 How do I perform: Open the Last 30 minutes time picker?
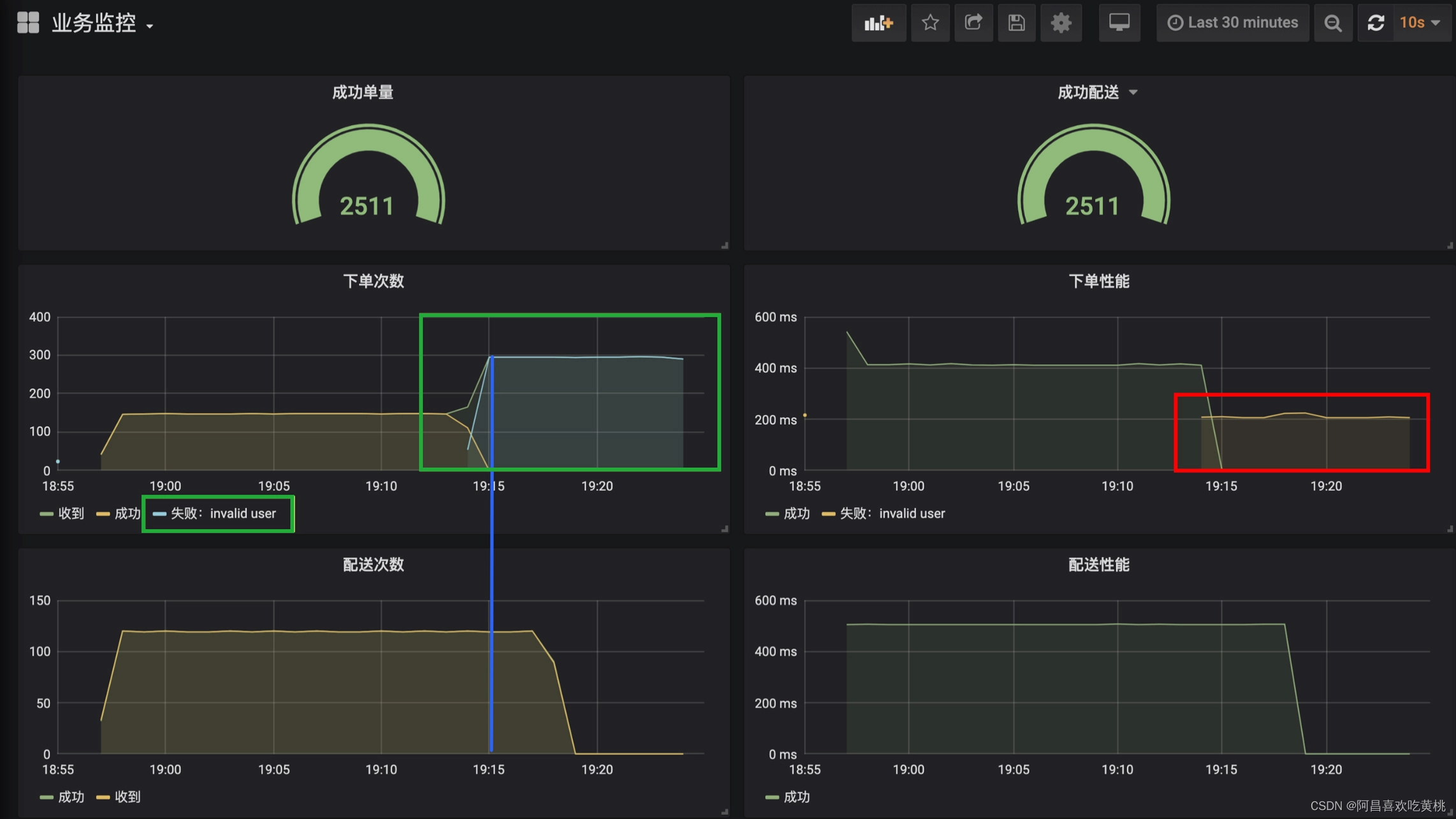click(1232, 22)
